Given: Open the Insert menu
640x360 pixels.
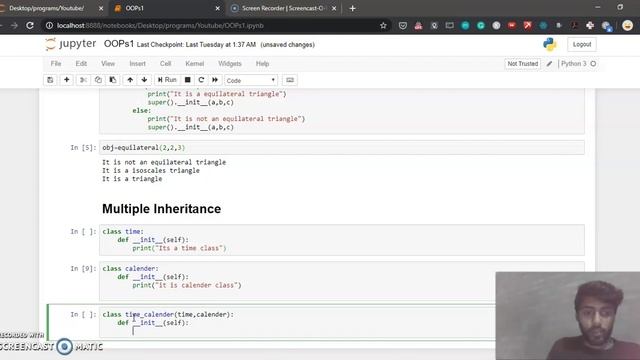Looking at the screenshot, I should (x=138, y=64).
